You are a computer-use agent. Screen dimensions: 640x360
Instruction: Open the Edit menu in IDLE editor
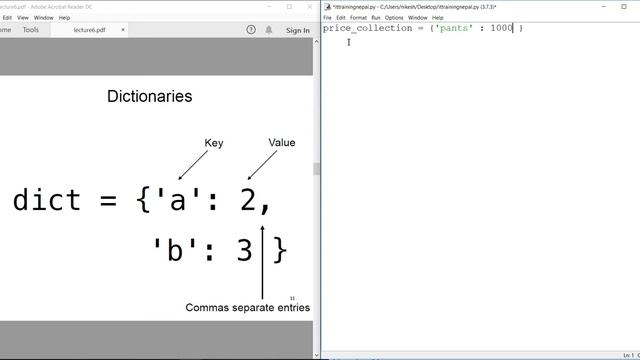341,18
